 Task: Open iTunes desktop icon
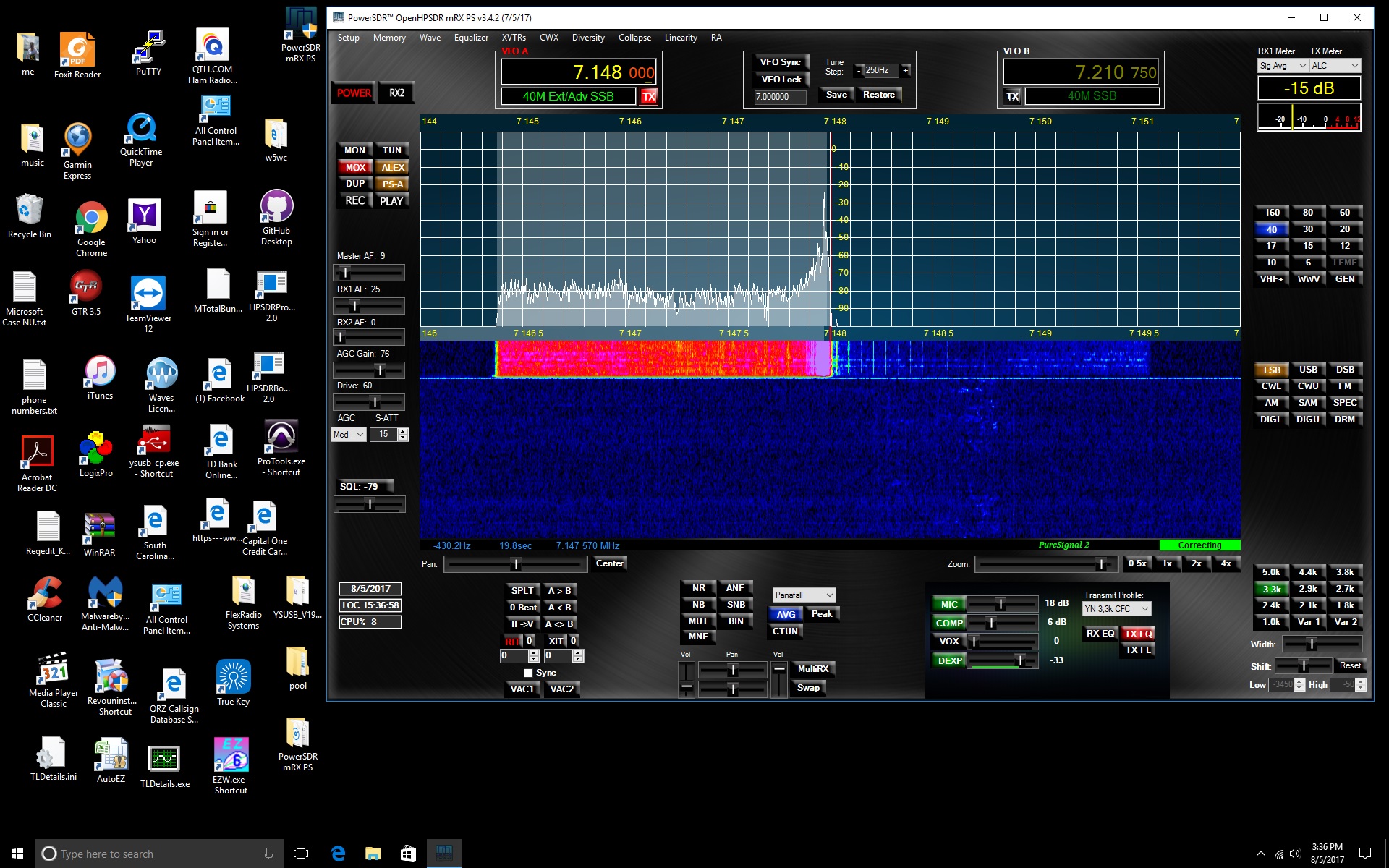coord(100,378)
